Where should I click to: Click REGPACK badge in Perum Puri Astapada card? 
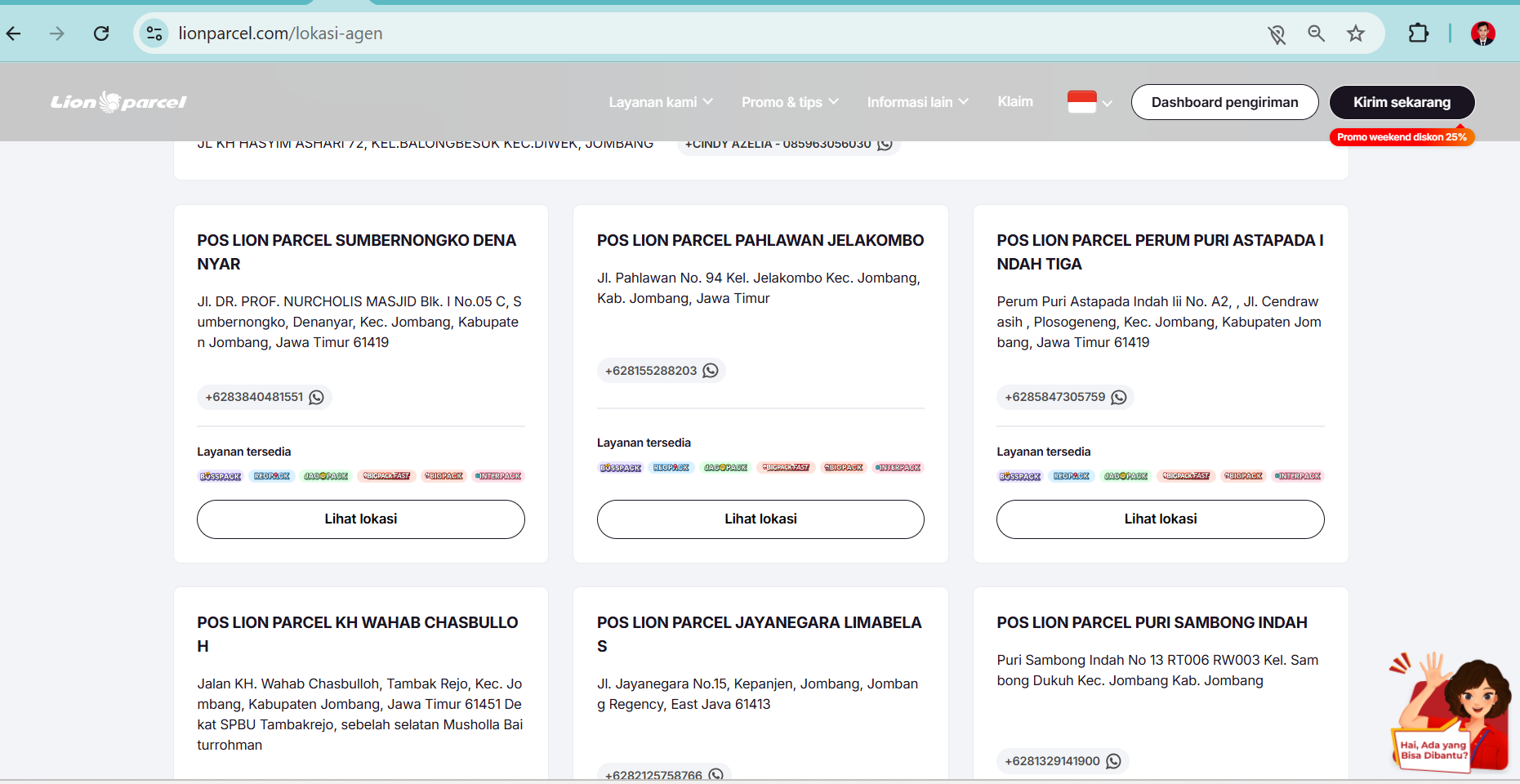click(1072, 476)
